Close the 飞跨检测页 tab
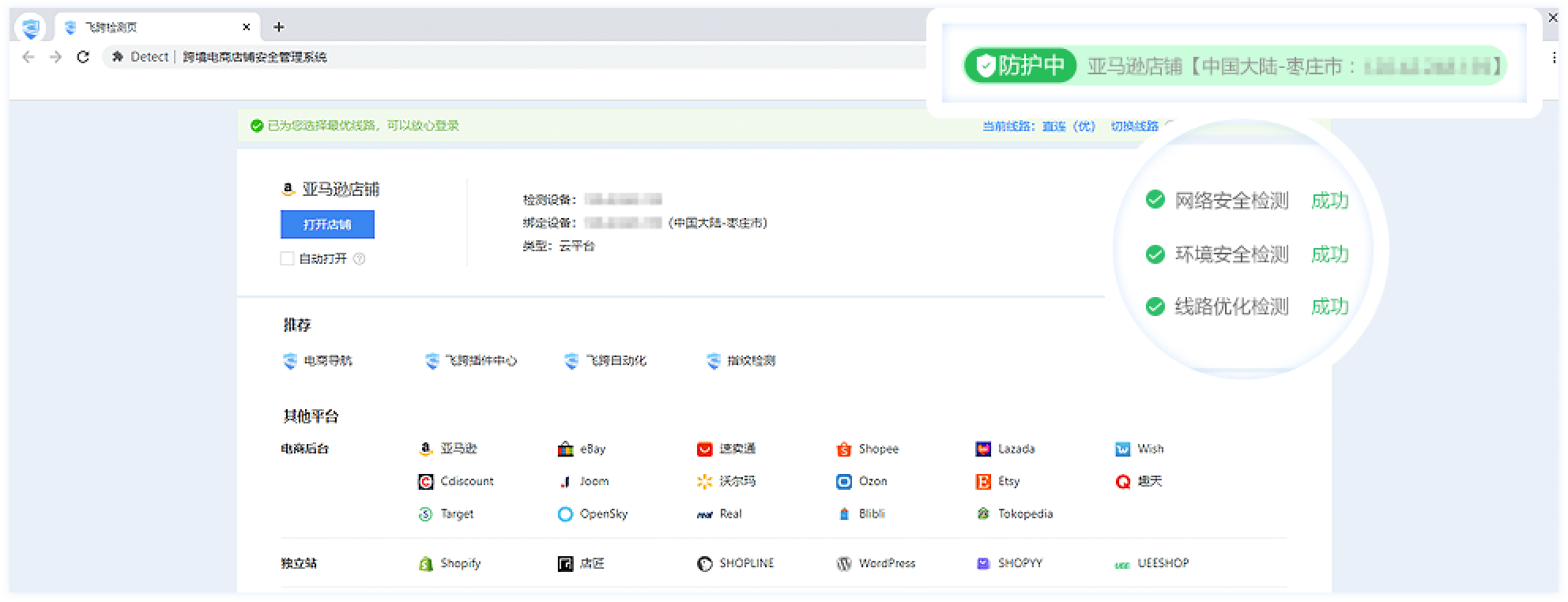The image size is (1568, 602). (246, 27)
